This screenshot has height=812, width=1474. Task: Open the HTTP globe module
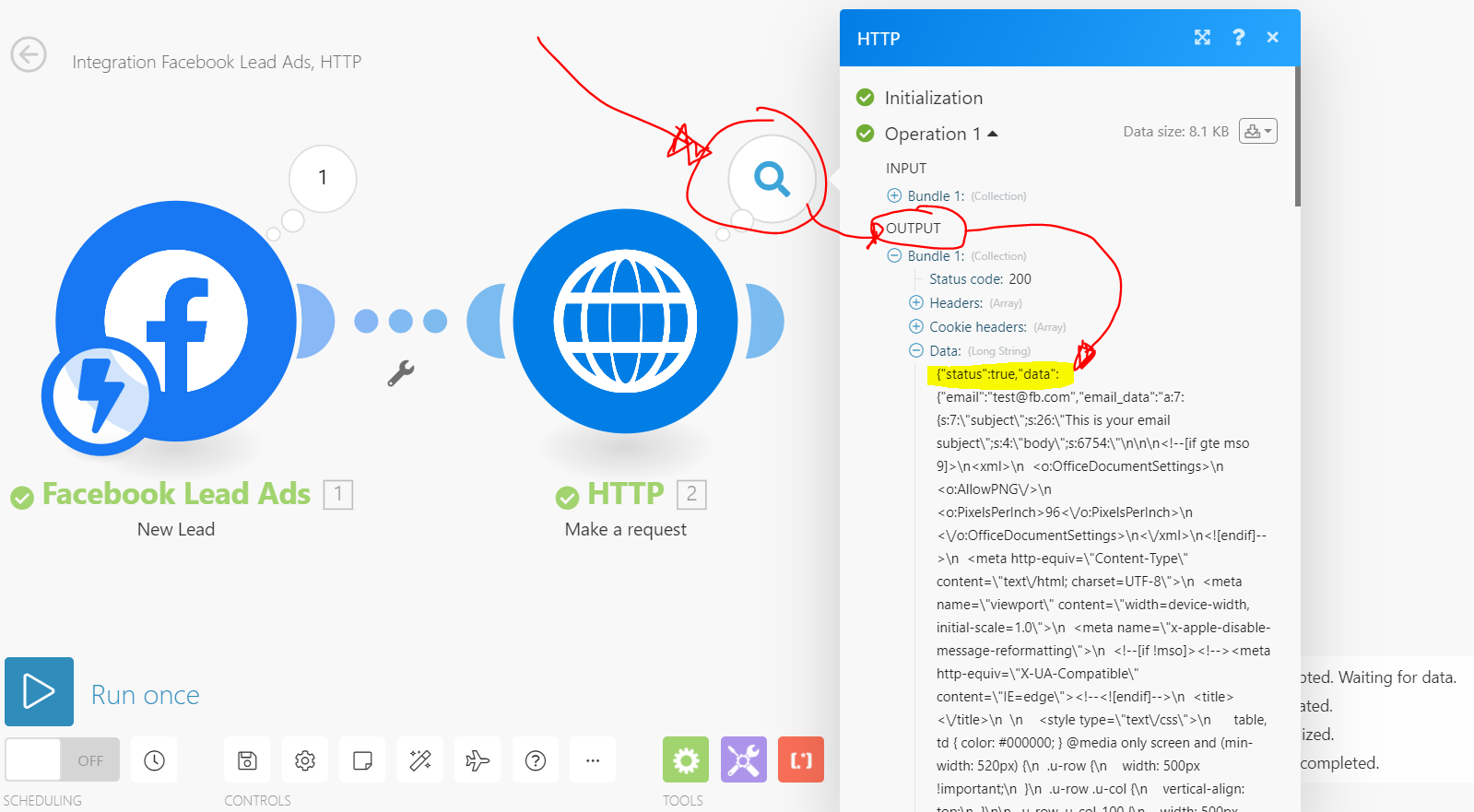tap(625, 321)
